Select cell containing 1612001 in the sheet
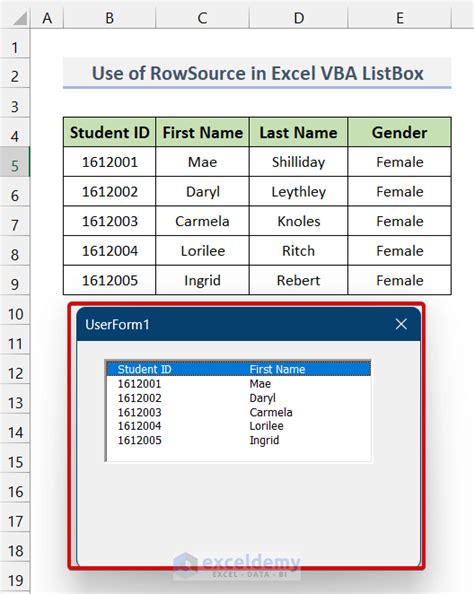This screenshot has height=594, width=474. click(110, 162)
